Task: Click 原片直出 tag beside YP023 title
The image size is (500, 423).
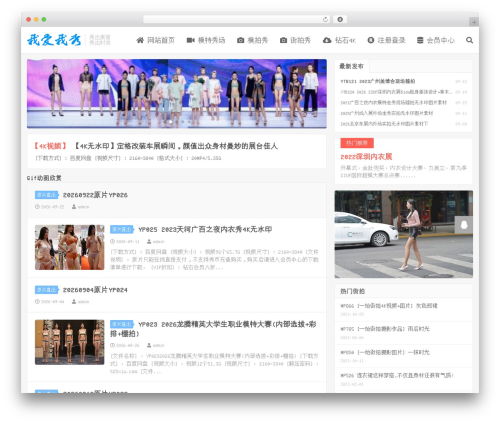Action: (x=122, y=324)
